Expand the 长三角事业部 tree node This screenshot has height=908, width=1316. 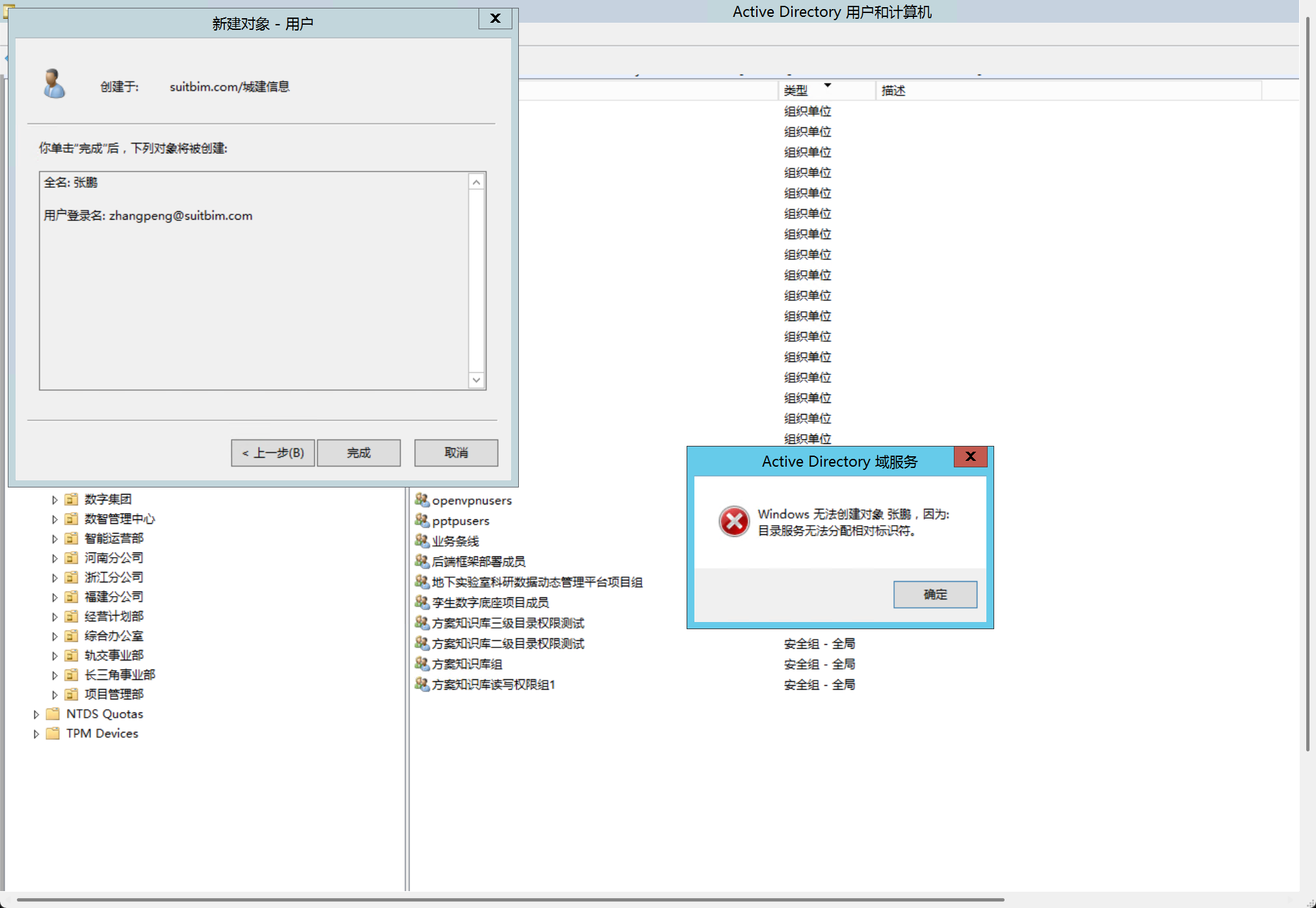(x=55, y=675)
